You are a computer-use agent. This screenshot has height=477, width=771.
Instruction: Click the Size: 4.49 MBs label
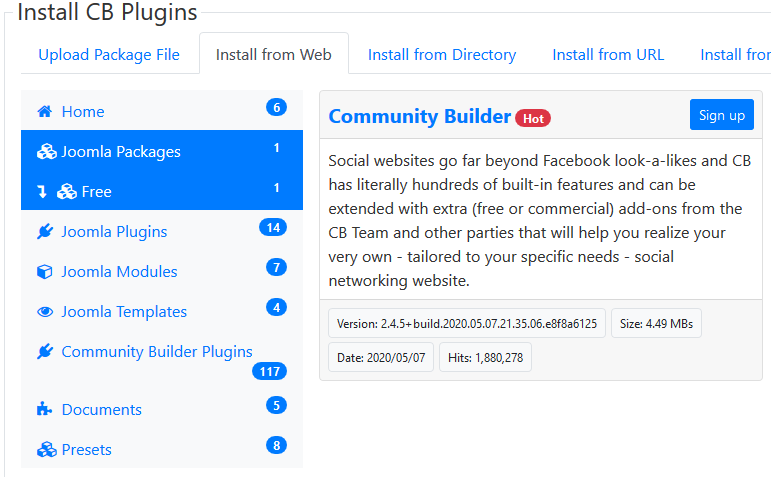click(656, 323)
